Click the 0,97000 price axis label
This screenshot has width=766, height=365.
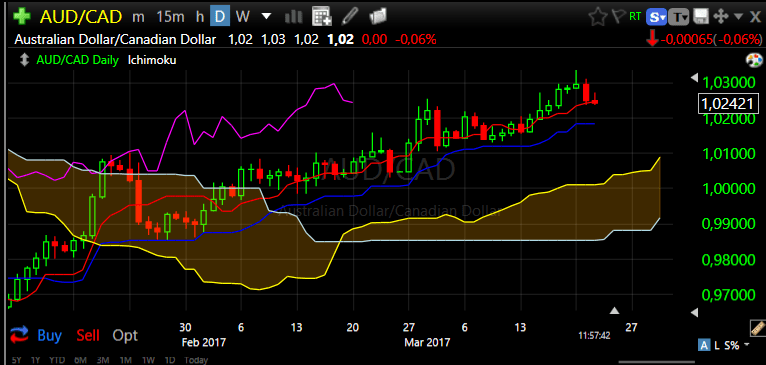[x=729, y=295]
